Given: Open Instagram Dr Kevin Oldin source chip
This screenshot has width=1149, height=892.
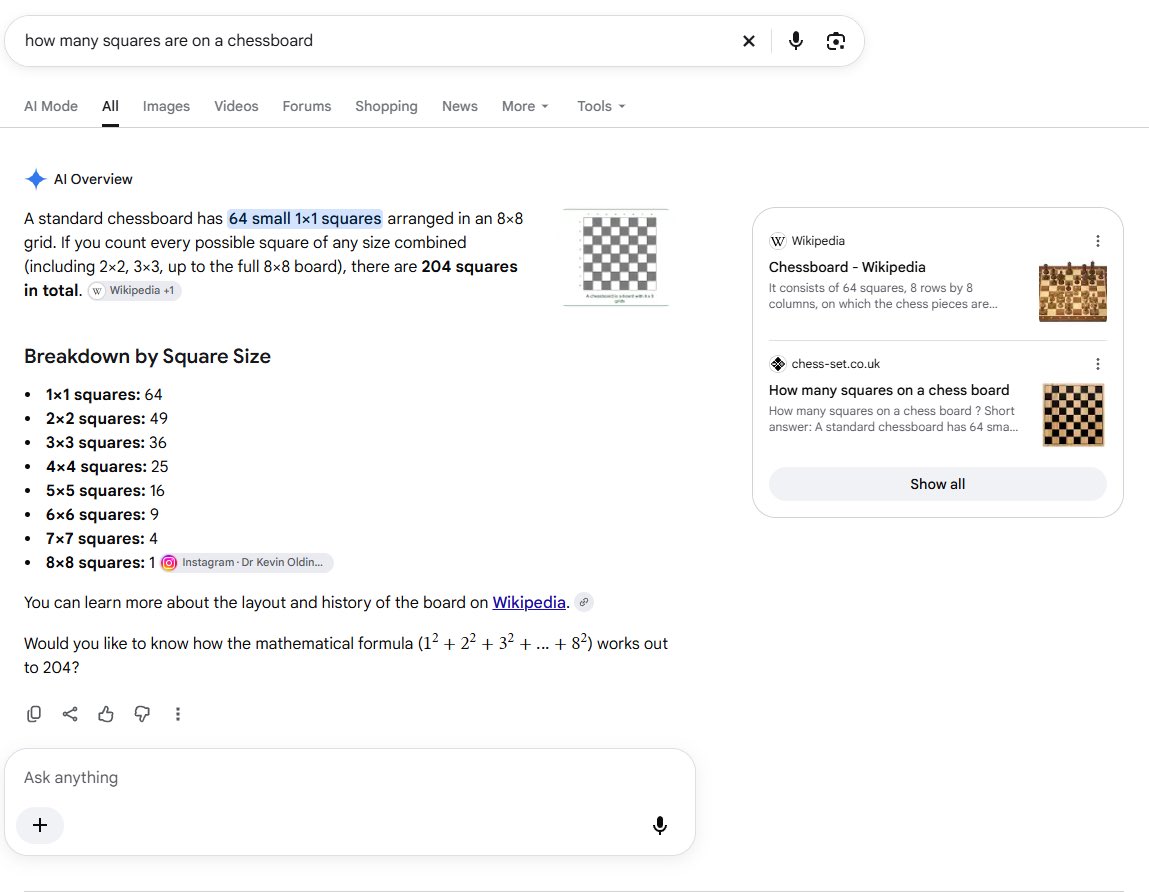Looking at the screenshot, I should 246,563.
